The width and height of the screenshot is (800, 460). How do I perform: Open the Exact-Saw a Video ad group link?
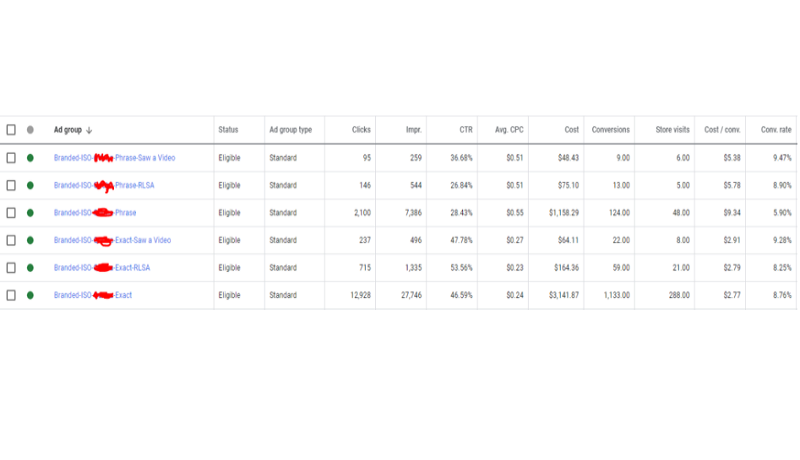tap(112, 240)
